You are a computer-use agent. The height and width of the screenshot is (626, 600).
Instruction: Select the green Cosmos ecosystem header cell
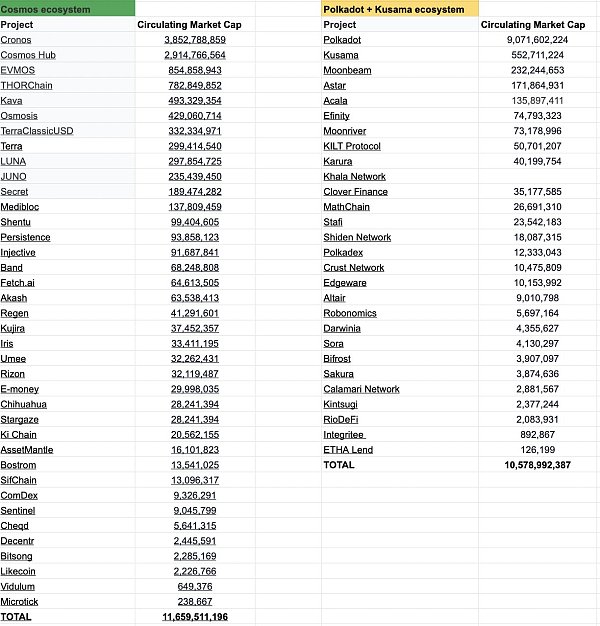[67, 9]
